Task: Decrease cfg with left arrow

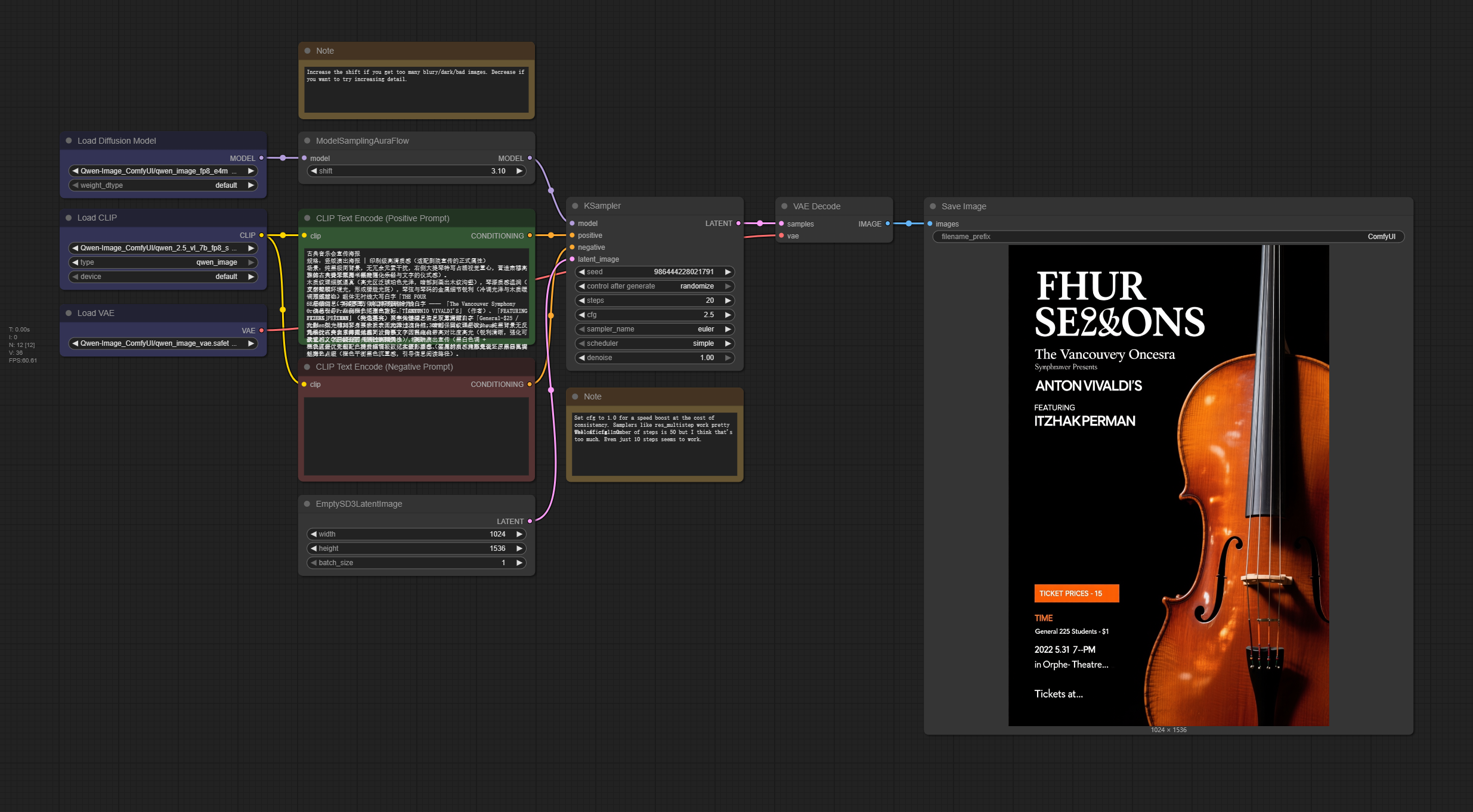Action: 581,315
